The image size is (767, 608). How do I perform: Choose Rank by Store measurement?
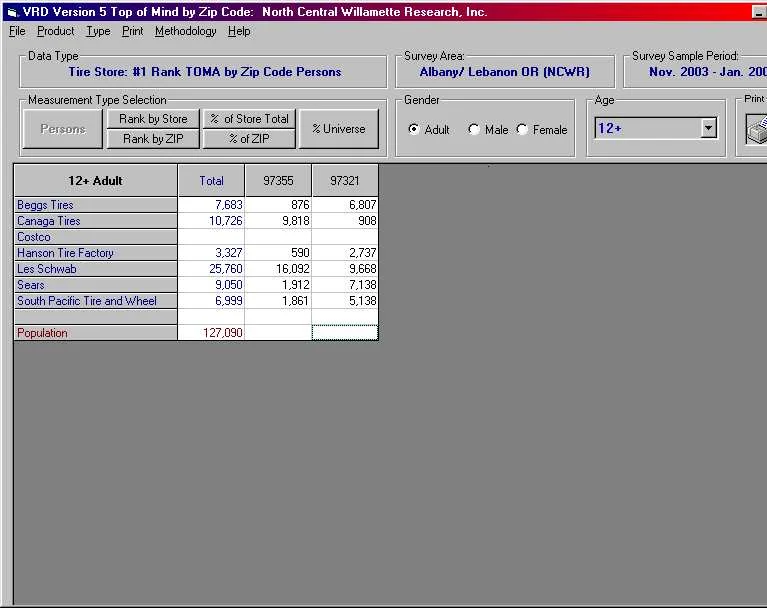[x=153, y=119]
